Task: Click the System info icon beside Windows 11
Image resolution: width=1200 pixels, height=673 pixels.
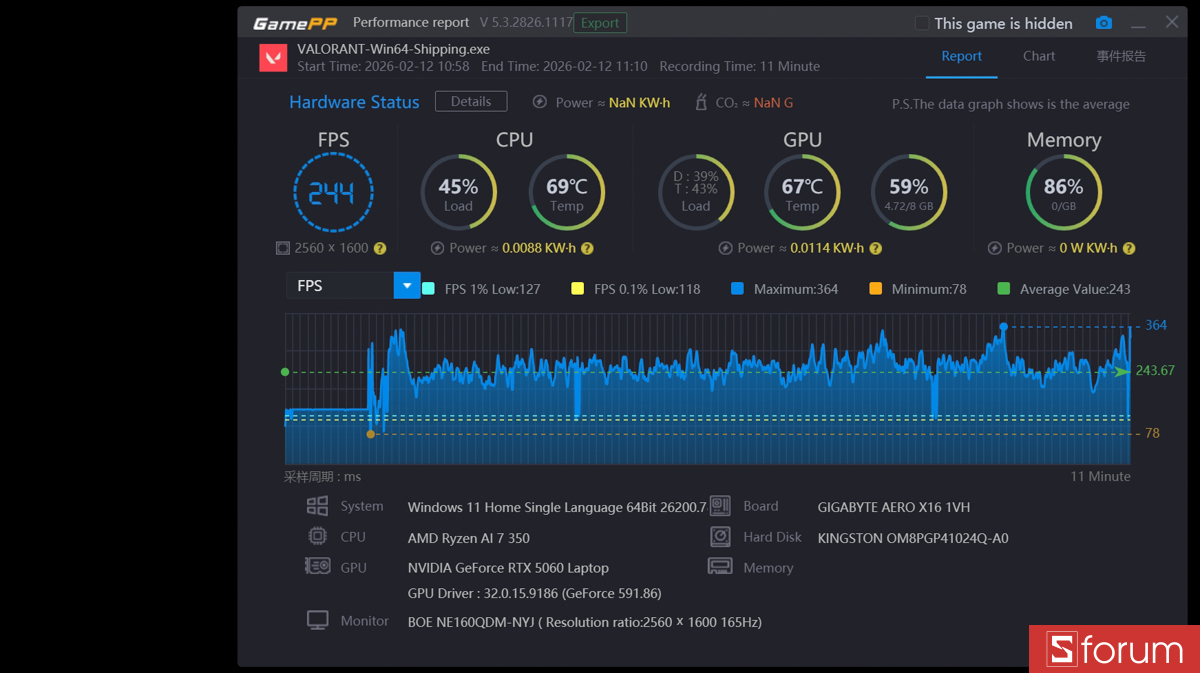Action: [317, 506]
